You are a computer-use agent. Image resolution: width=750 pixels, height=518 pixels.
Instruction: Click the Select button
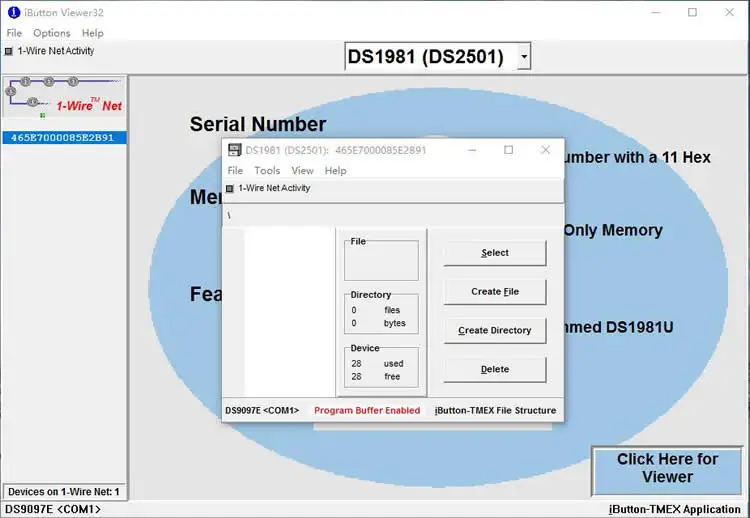click(495, 253)
